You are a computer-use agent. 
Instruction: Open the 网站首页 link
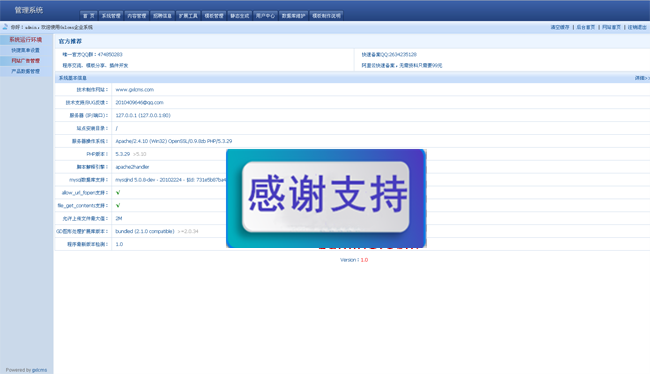[611, 27]
